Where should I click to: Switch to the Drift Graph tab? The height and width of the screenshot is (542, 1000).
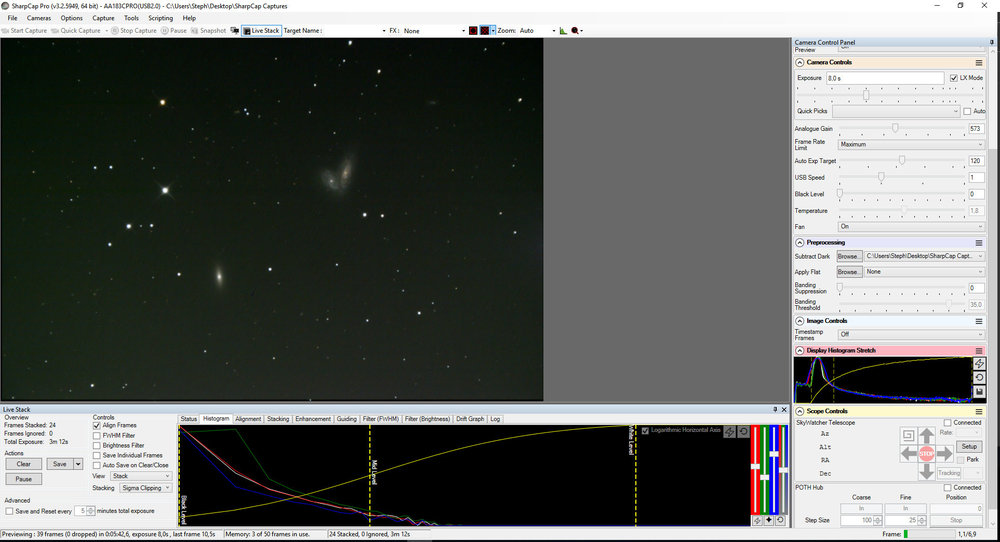click(x=470, y=419)
